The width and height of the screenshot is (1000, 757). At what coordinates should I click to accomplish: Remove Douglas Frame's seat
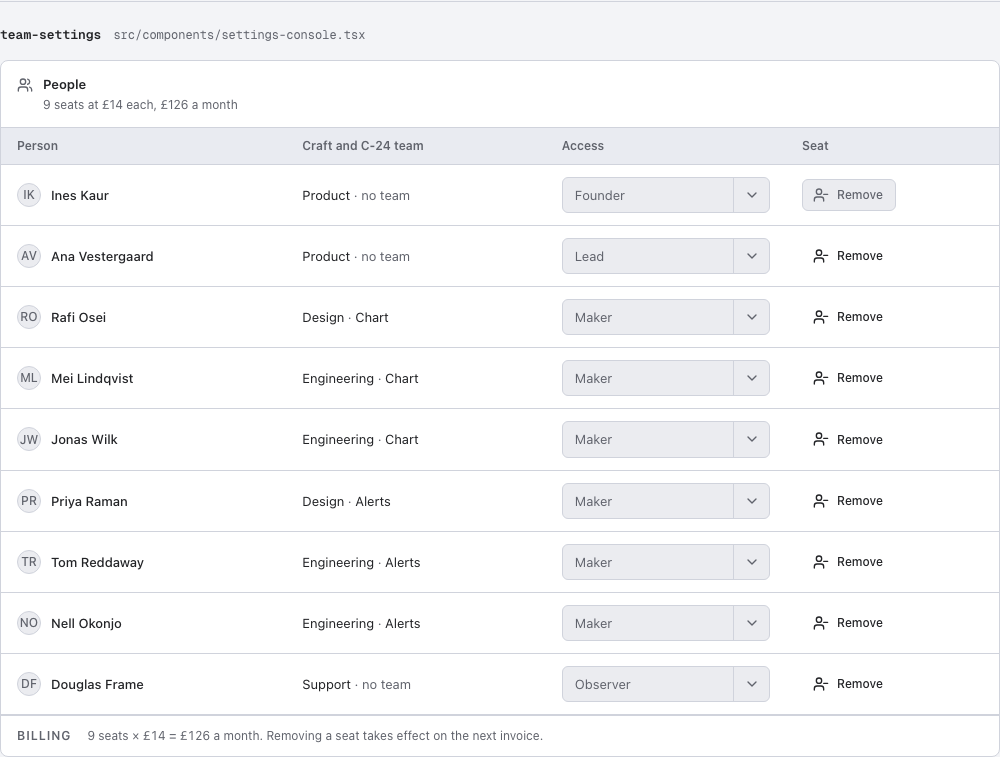coord(849,684)
